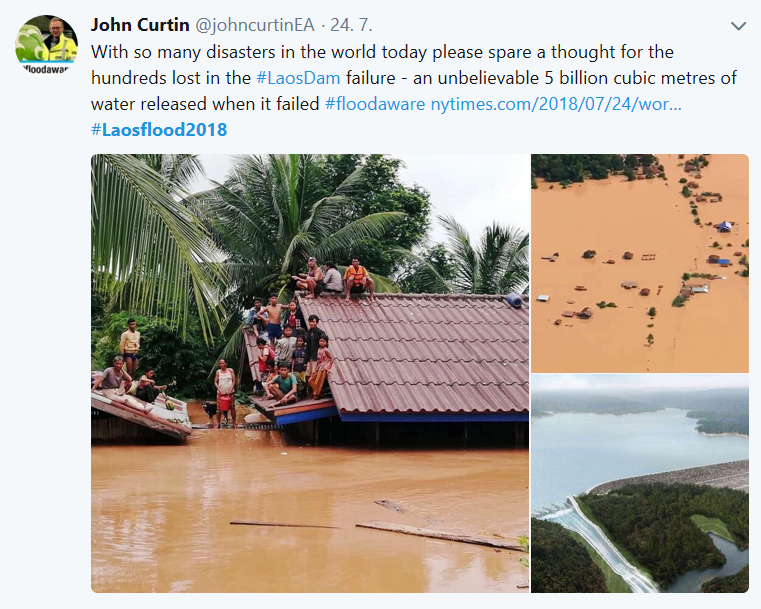Open the photo of people on rooftop
This screenshot has height=609, width=761.
pos(310,373)
